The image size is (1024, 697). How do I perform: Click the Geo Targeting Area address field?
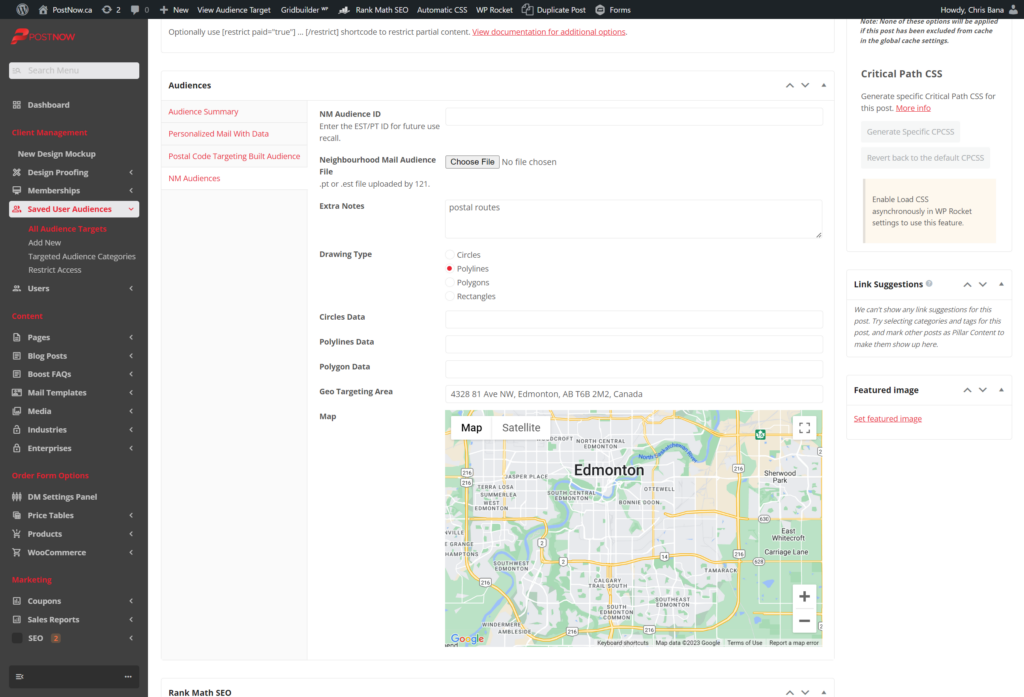pos(633,394)
